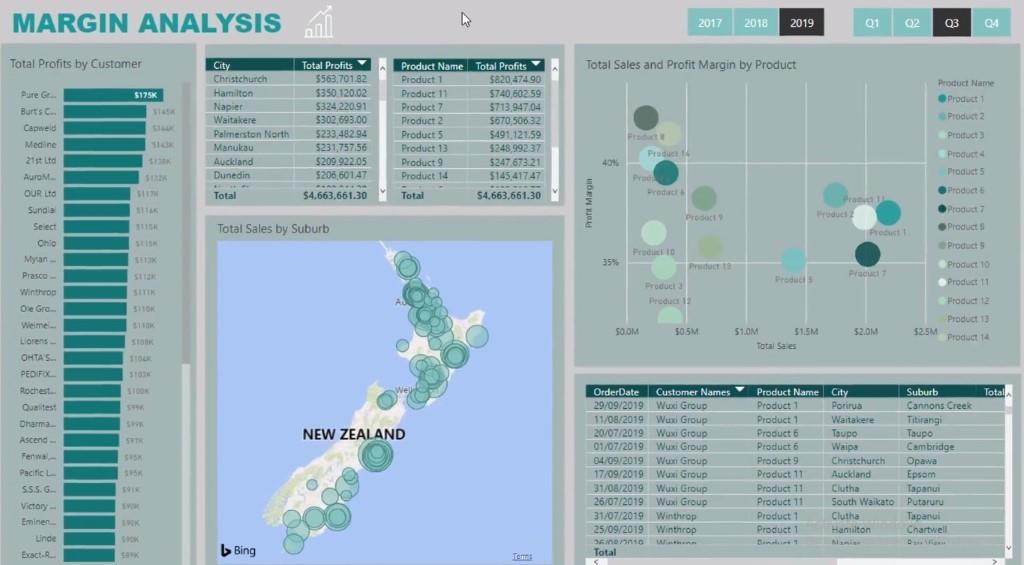The width and height of the screenshot is (1024, 565).
Task: Click the Total Sales by Suburb map title
Action: coord(273,229)
